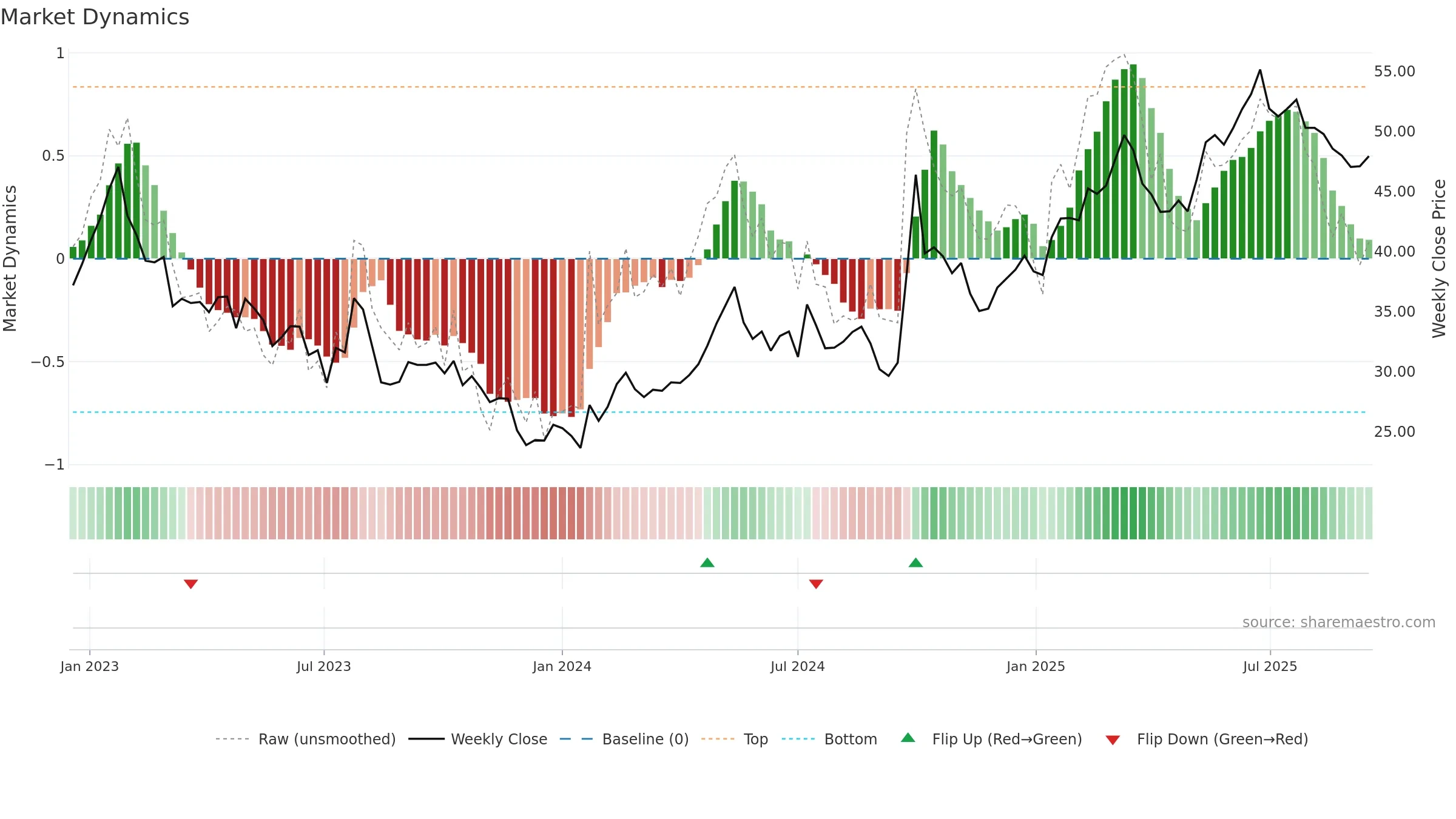1456x819 pixels.
Task: Click the source: sharemaestro.com text
Action: coord(1338,622)
